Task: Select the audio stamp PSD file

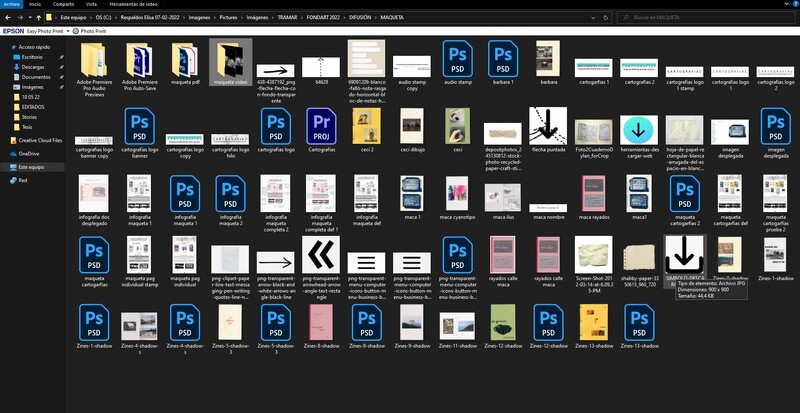Action: (458, 62)
